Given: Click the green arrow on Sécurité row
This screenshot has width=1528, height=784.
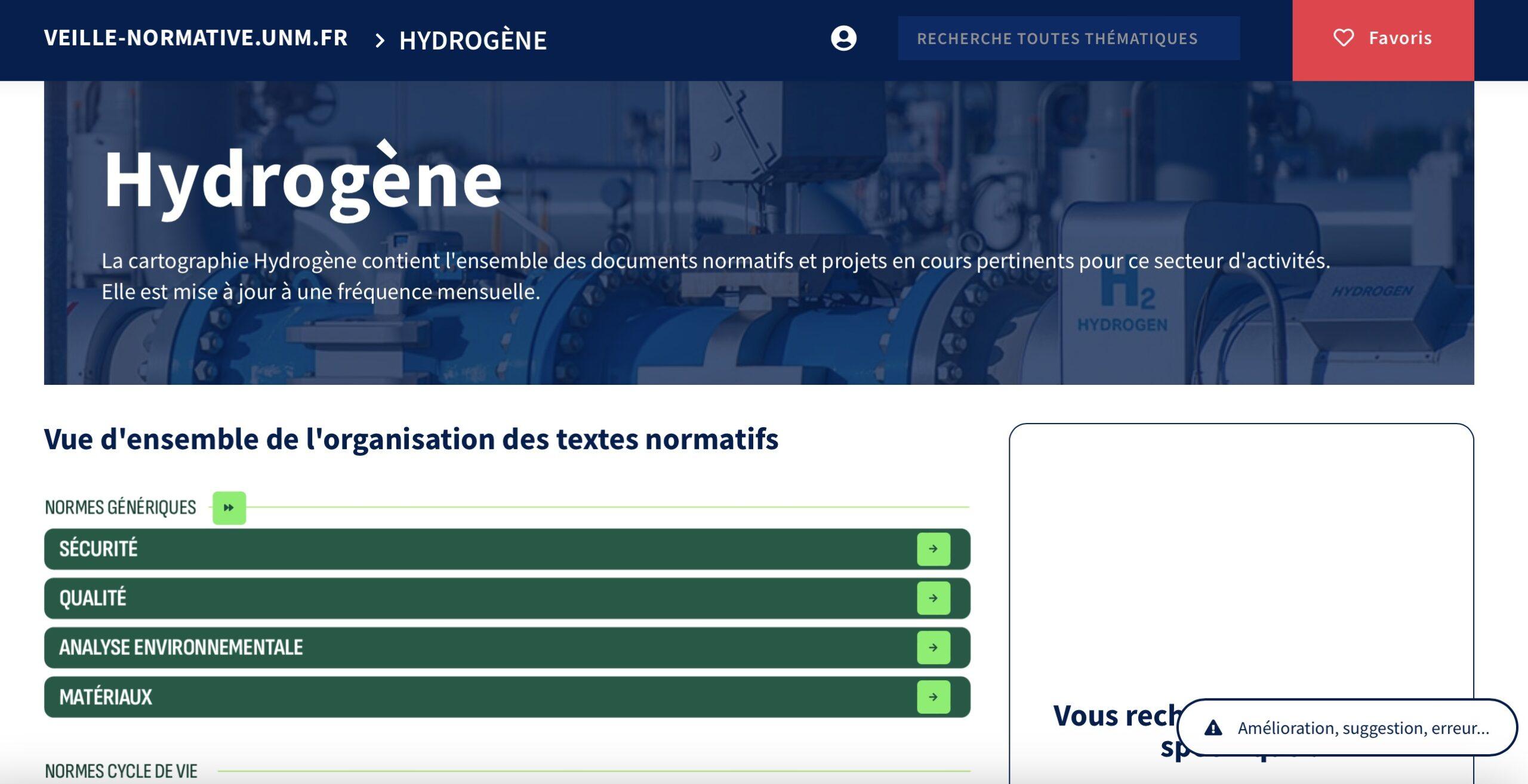Looking at the screenshot, I should tap(933, 549).
